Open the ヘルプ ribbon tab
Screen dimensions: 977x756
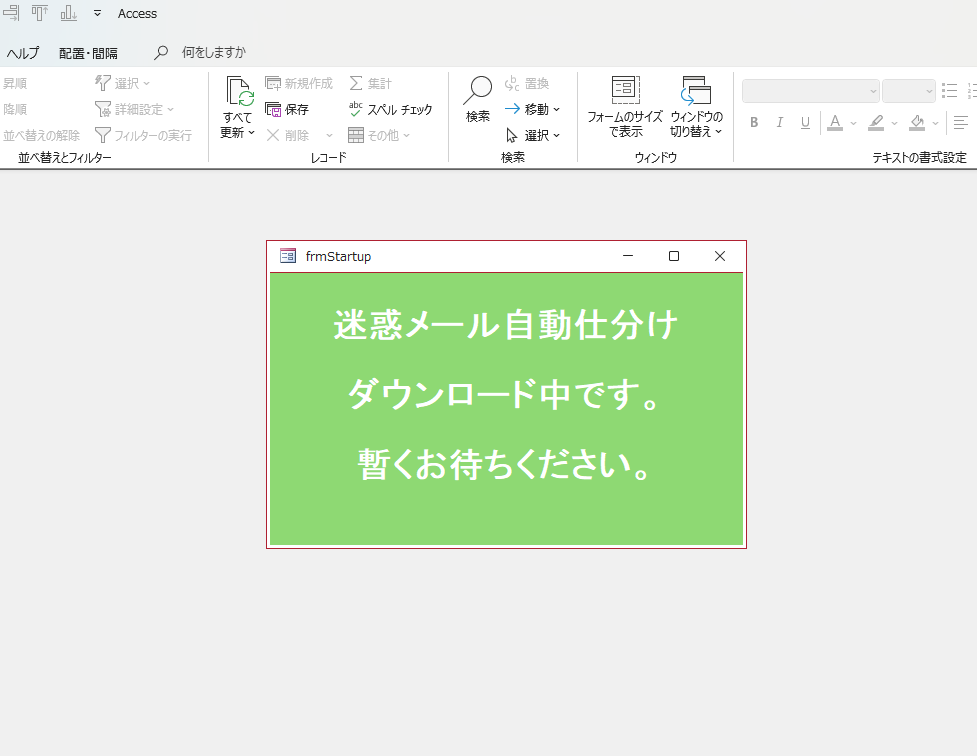[x=23, y=53]
